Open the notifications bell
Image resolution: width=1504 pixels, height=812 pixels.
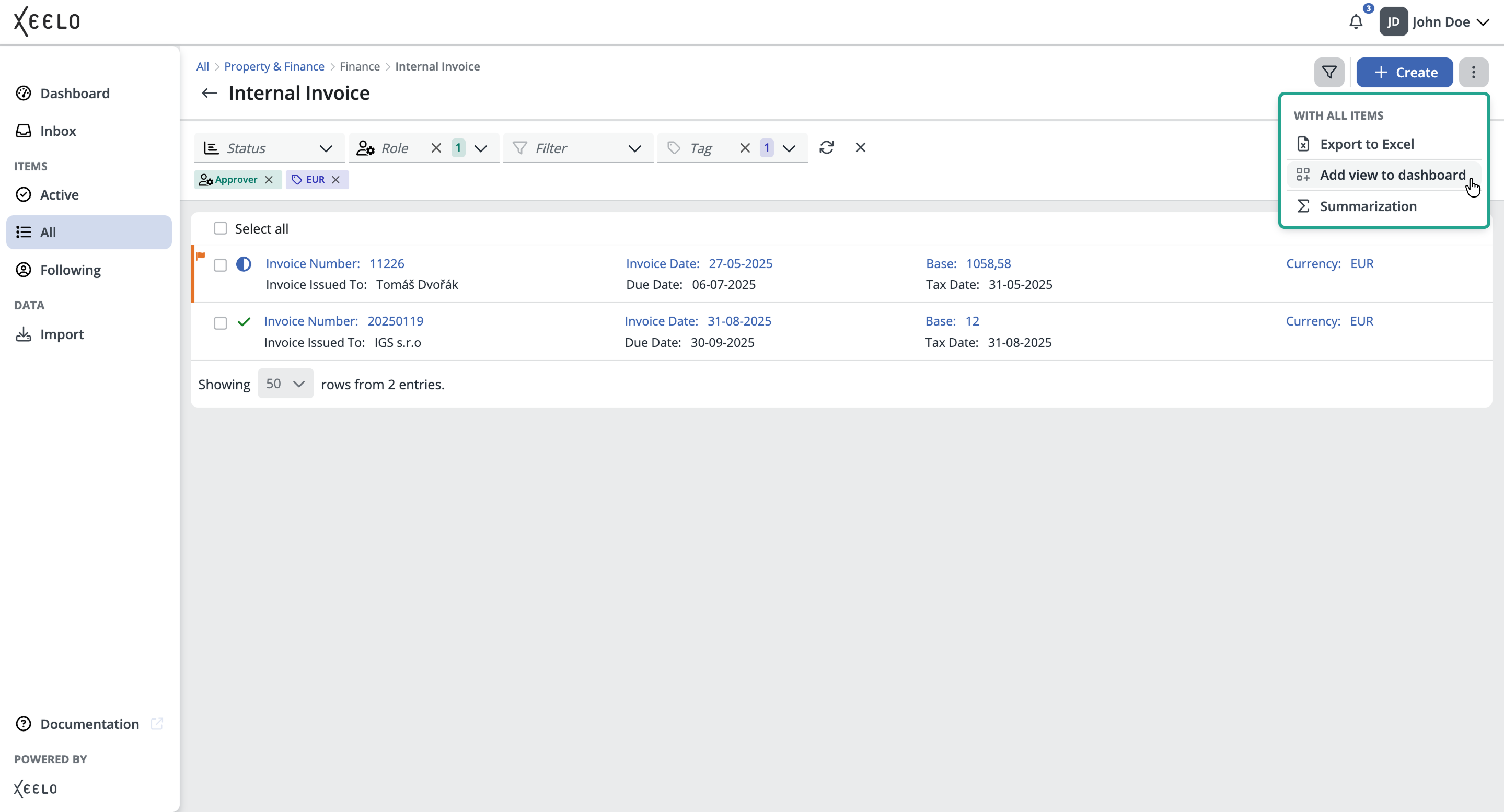[x=1356, y=22]
